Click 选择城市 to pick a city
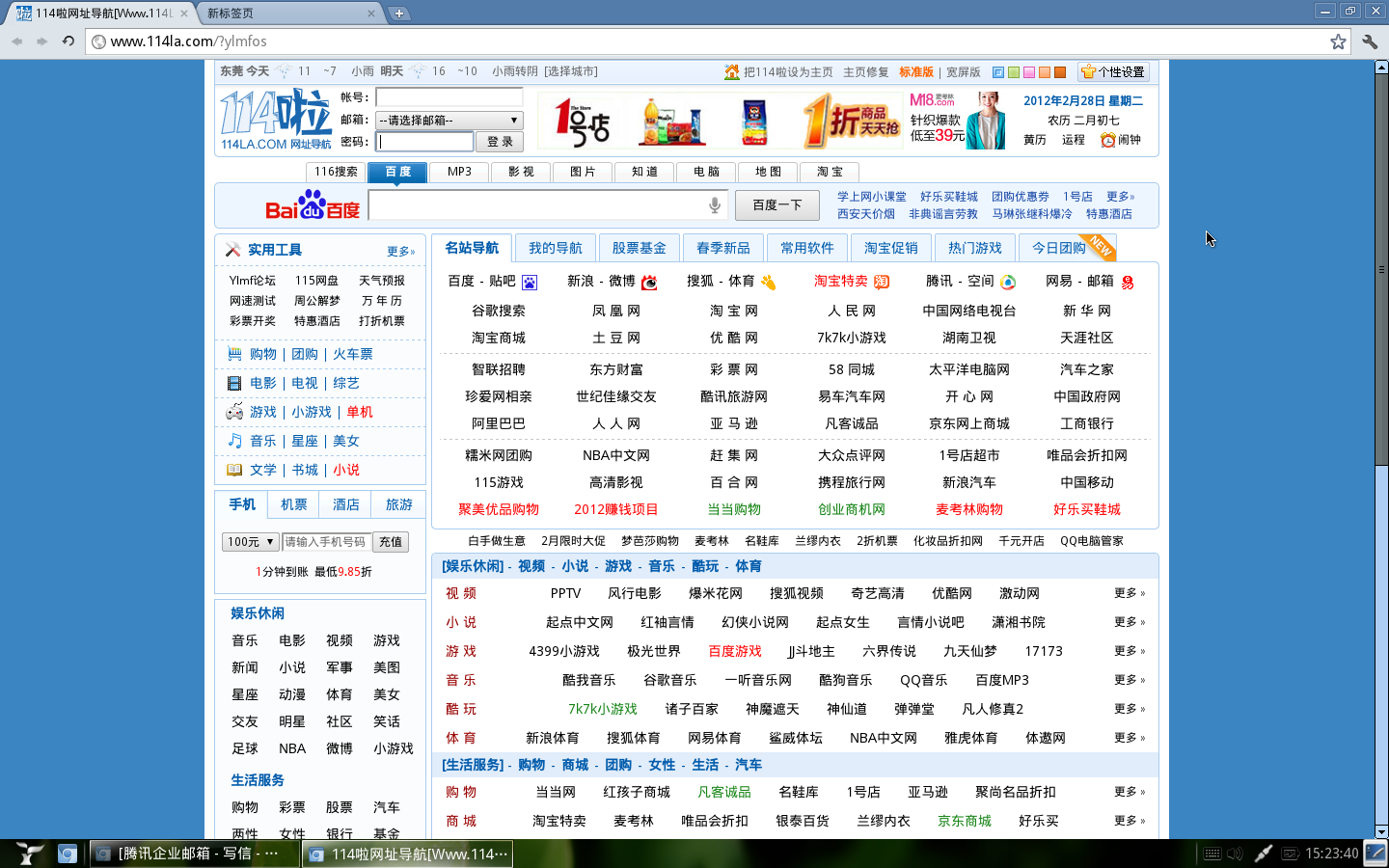 tap(571, 71)
